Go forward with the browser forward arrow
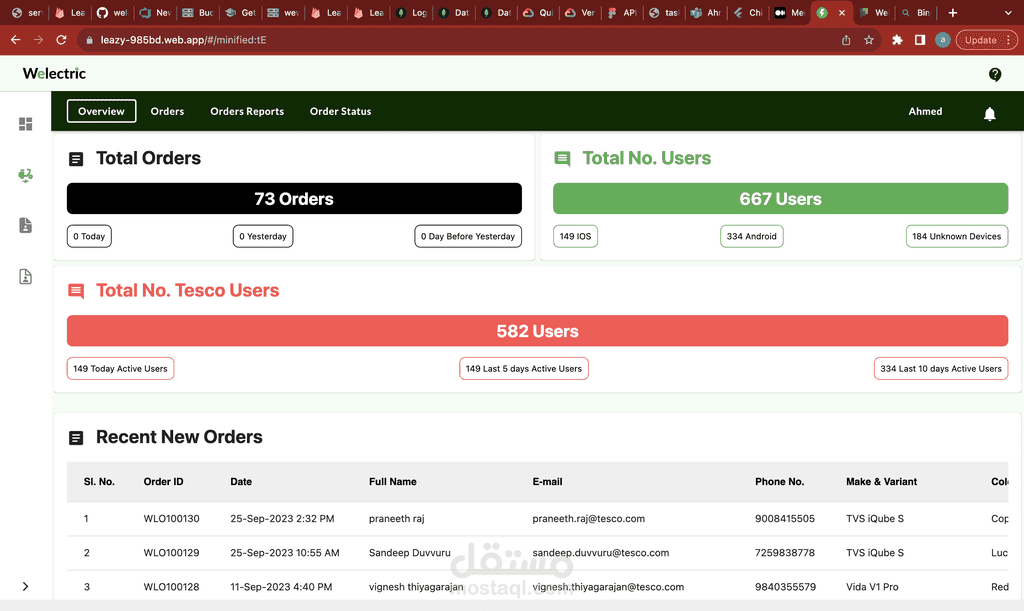Image resolution: width=1024 pixels, height=611 pixels. click(x=39, y=40)
